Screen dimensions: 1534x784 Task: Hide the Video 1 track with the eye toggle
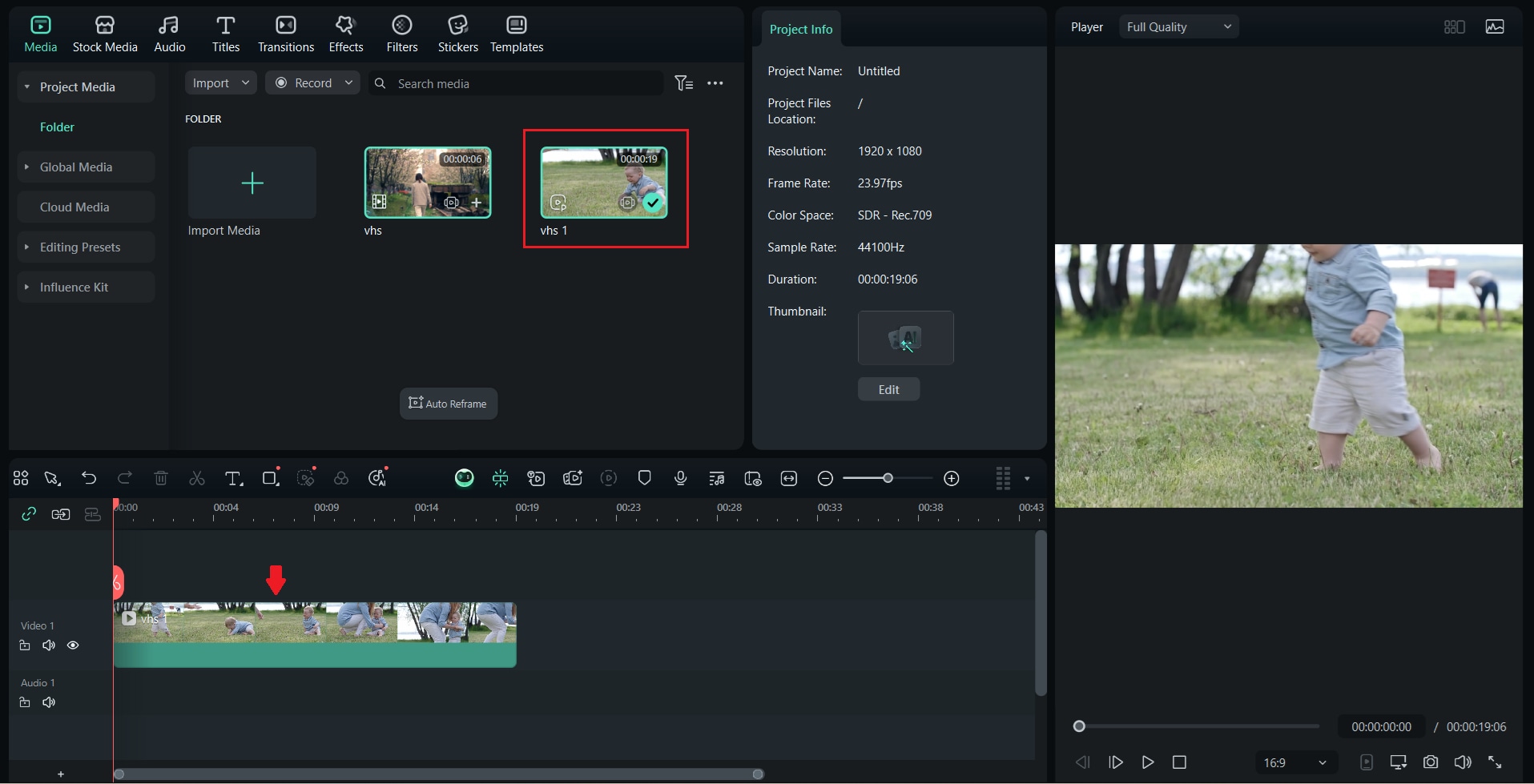pyautogui.click(x=73, y=645)
